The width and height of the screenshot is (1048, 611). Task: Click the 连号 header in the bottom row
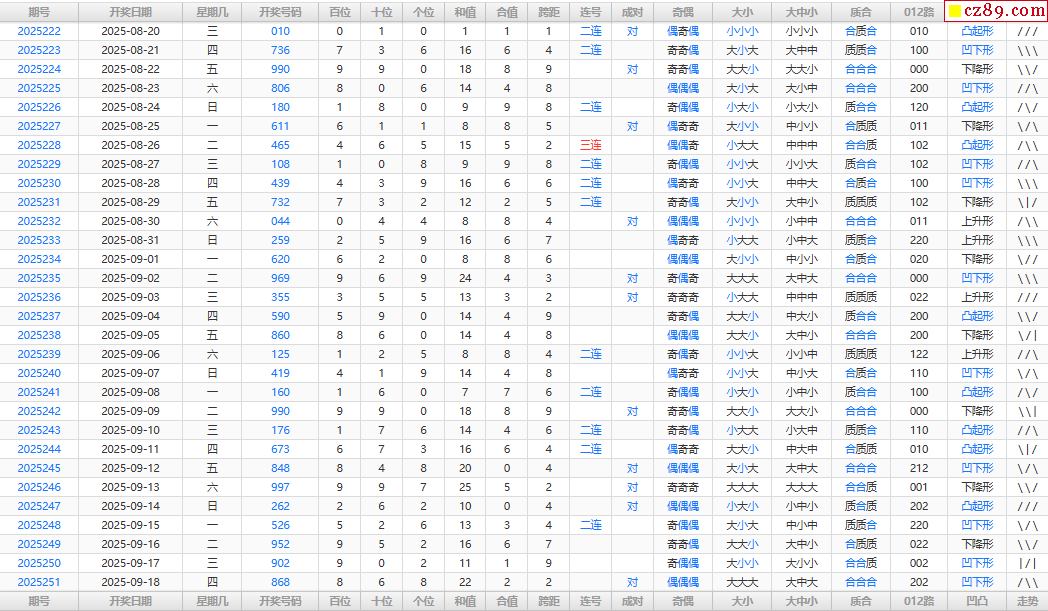pyautogui.click(x=591, y=602)
